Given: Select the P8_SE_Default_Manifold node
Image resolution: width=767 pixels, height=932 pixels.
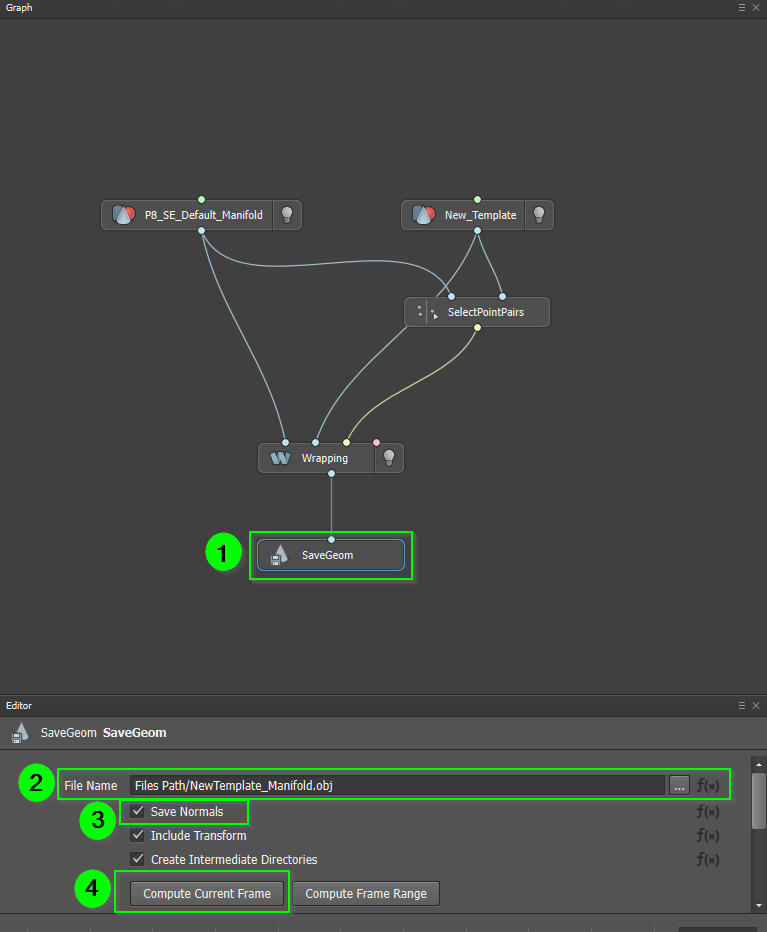Looking at the screenshot, I should tap(203, 215).
